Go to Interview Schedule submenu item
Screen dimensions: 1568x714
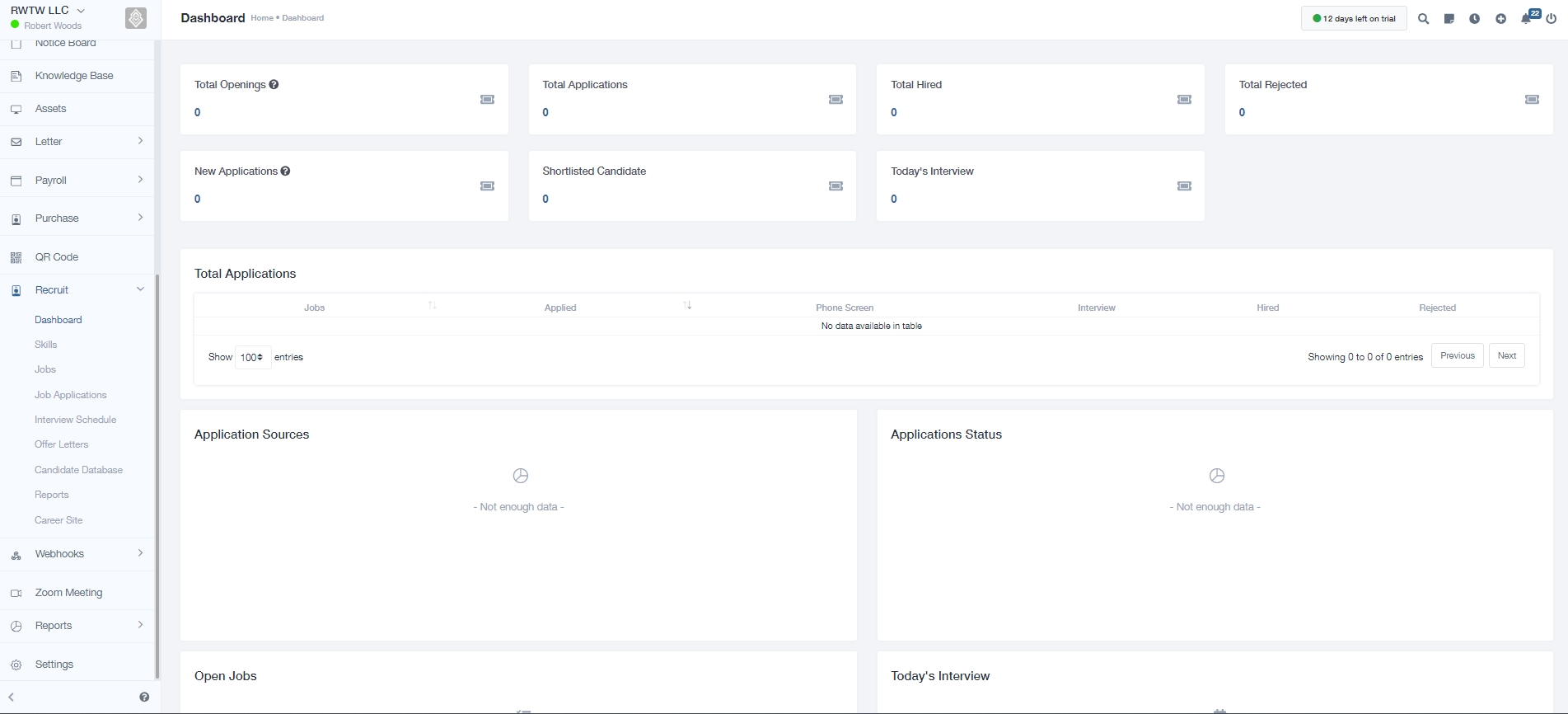point(75,420)
